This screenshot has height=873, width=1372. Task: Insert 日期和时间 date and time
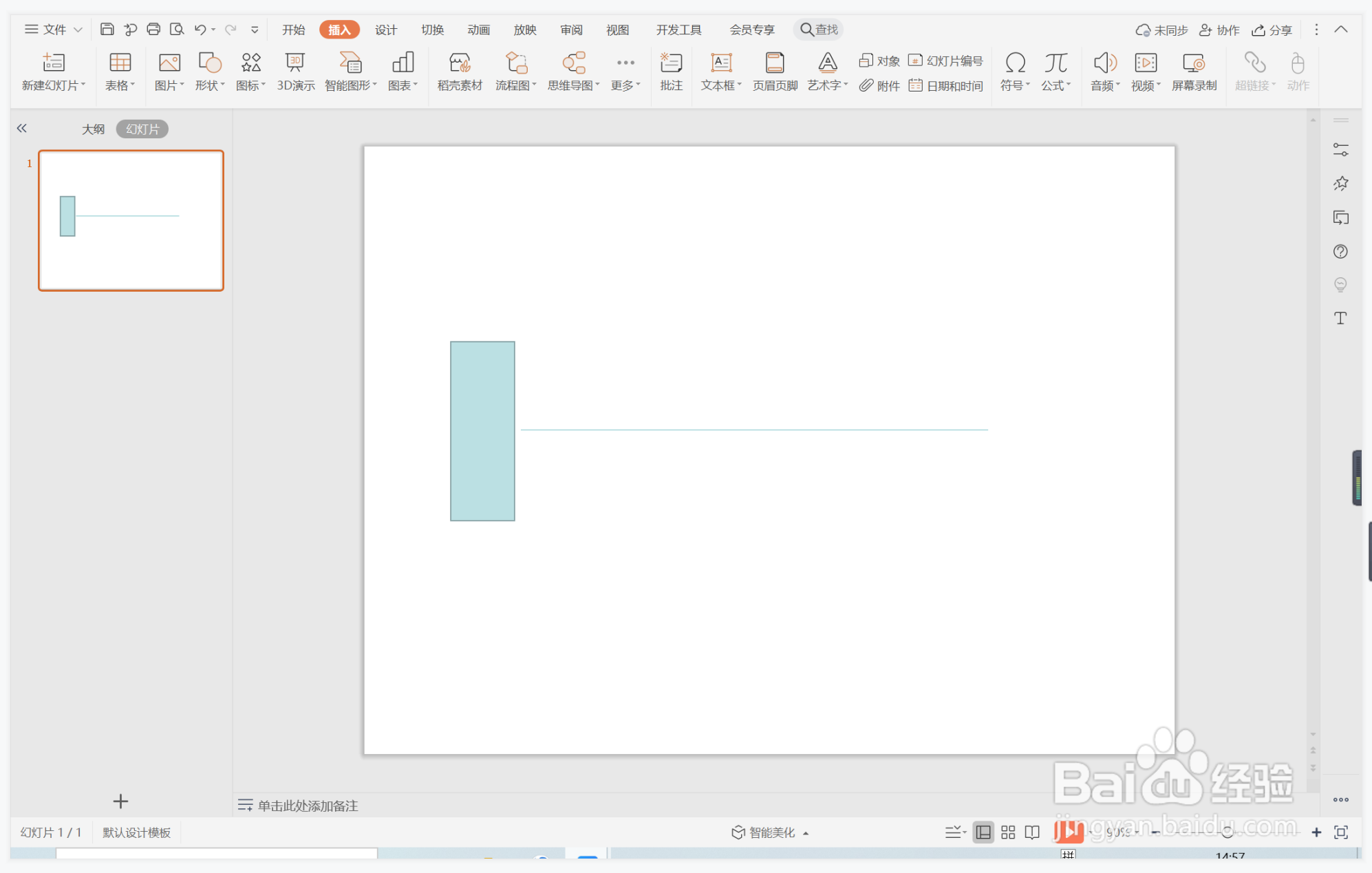[x=946, y=85]
